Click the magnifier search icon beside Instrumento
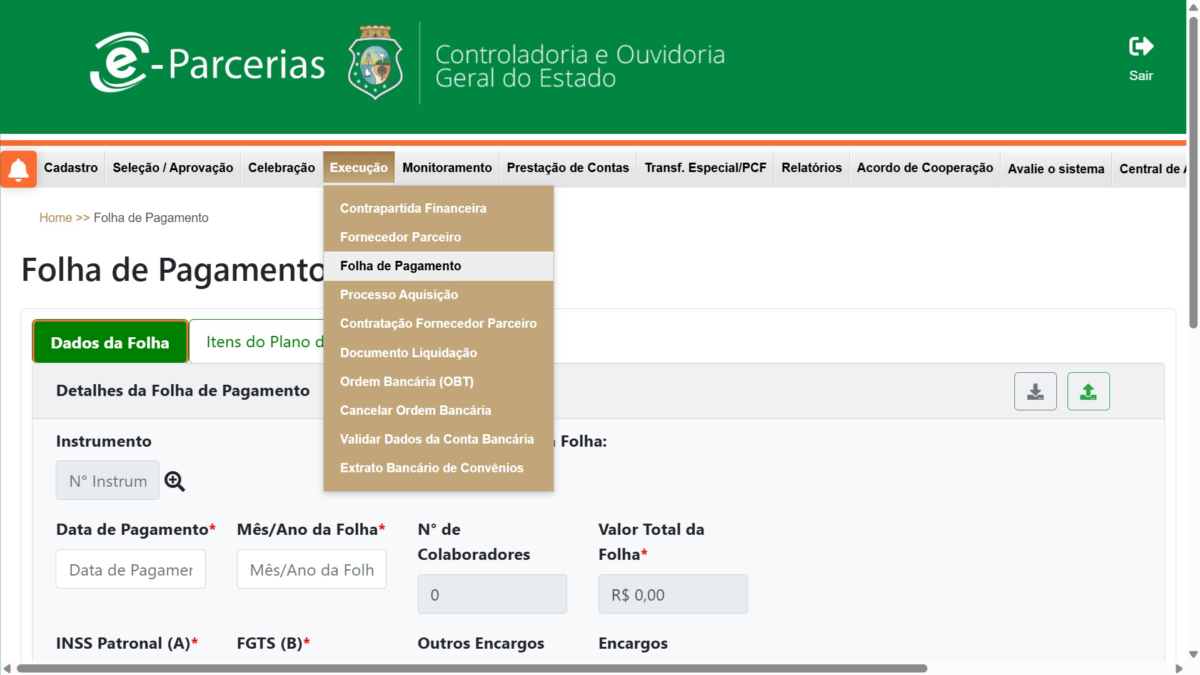This screenshot has width=1200, height=675. pyautogui.click(x=175, y=481)
